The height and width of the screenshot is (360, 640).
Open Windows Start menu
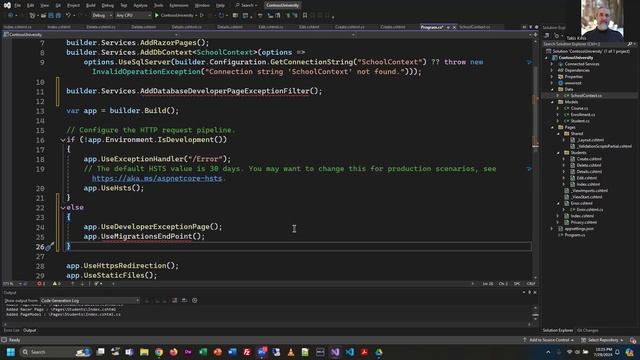(11, 352)
